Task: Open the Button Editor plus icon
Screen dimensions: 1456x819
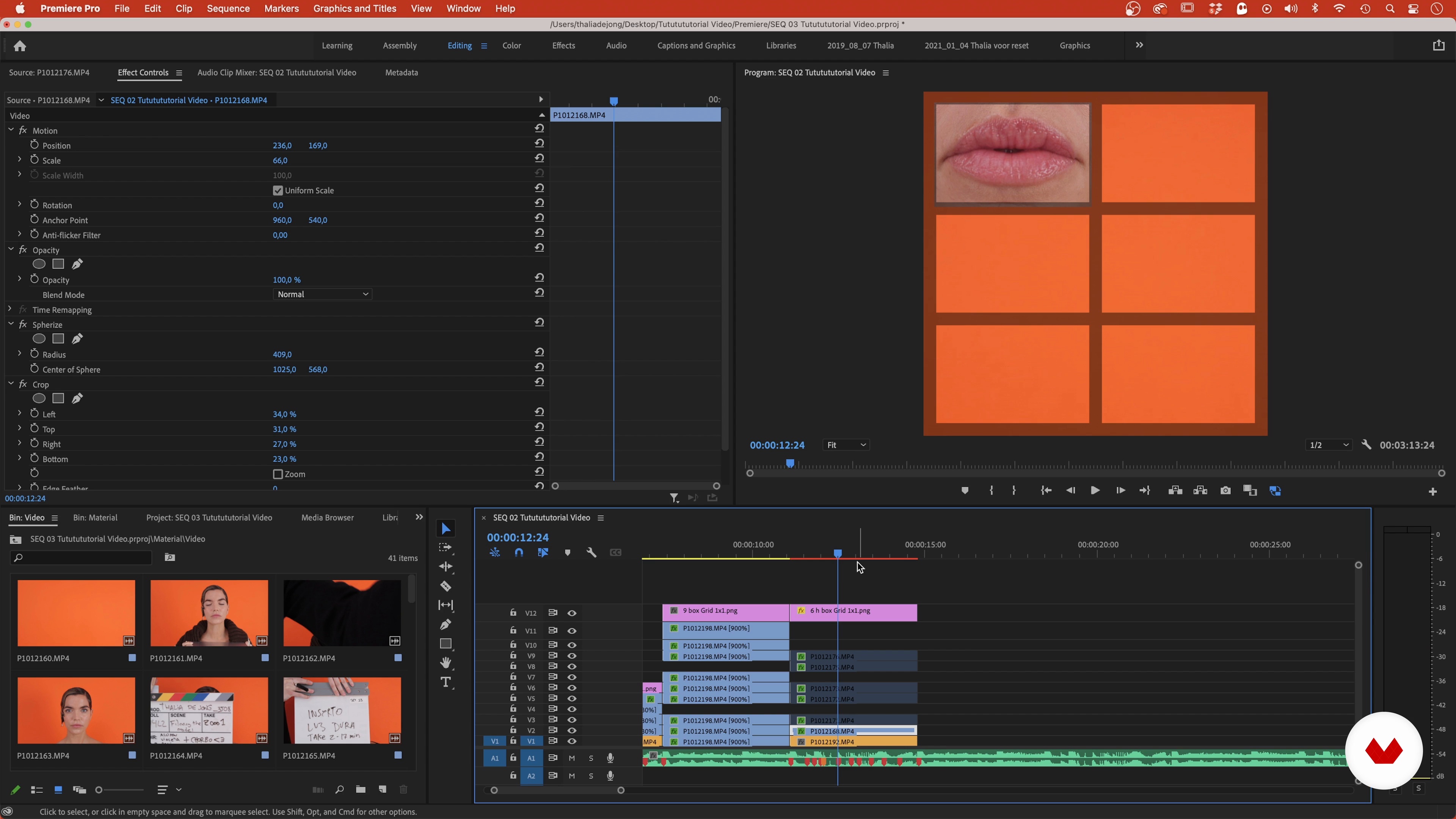Action: click(x=1432, y=492)
